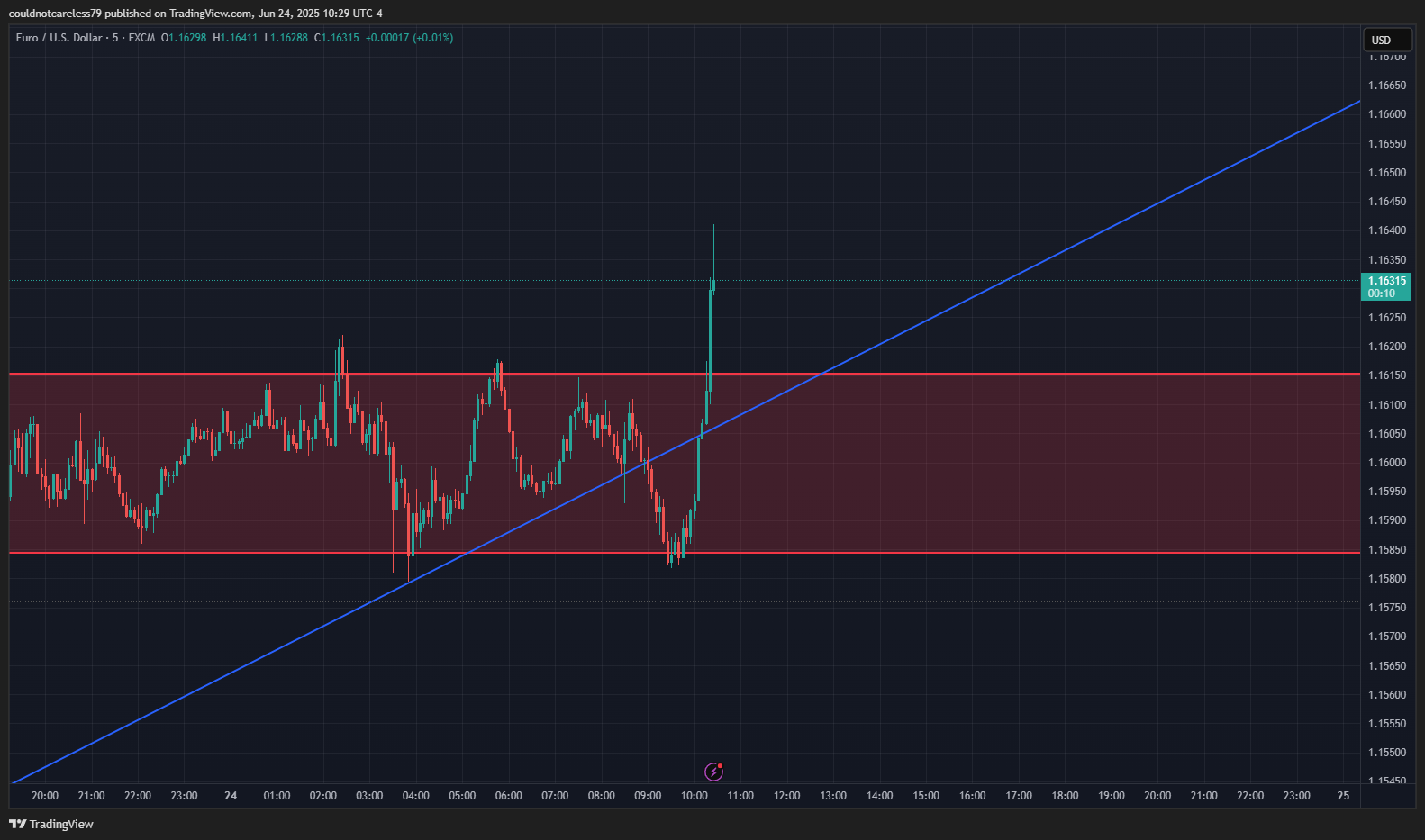The image size is (1425, 840).
Task: Click the 1.16100 price axis label
Action: 1386,405
